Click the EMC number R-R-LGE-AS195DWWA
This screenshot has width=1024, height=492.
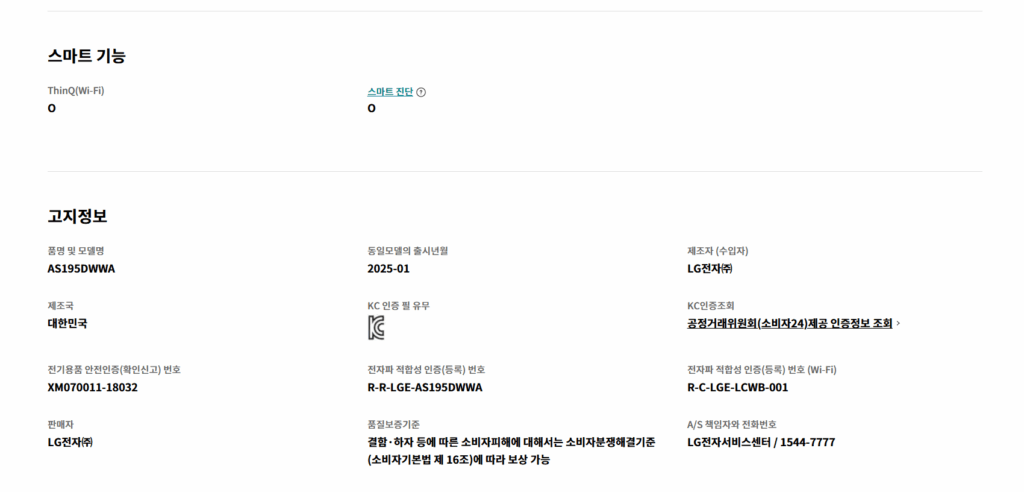(425, 387)
